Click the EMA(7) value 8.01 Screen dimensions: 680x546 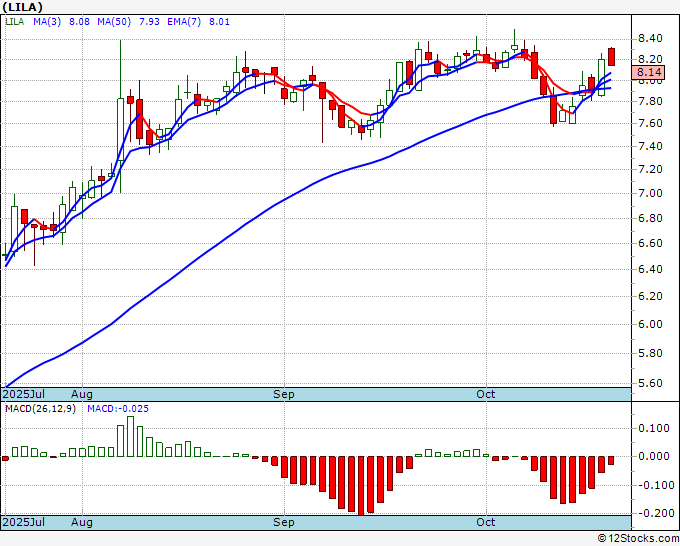tap(219, 22)
